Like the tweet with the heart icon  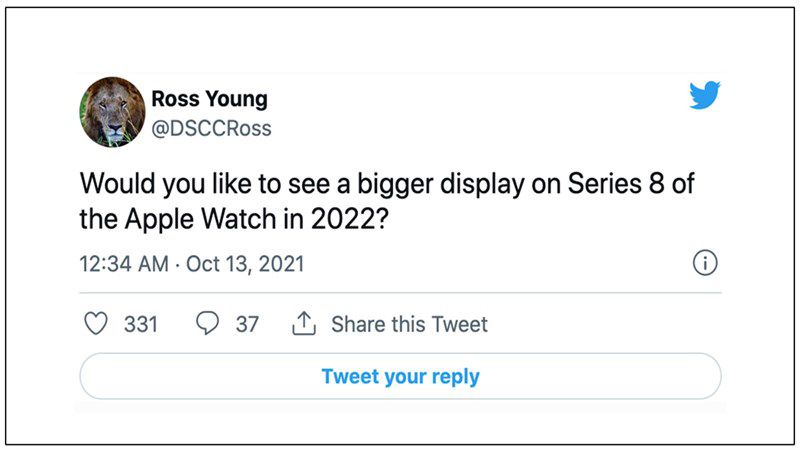coord(95,324)
